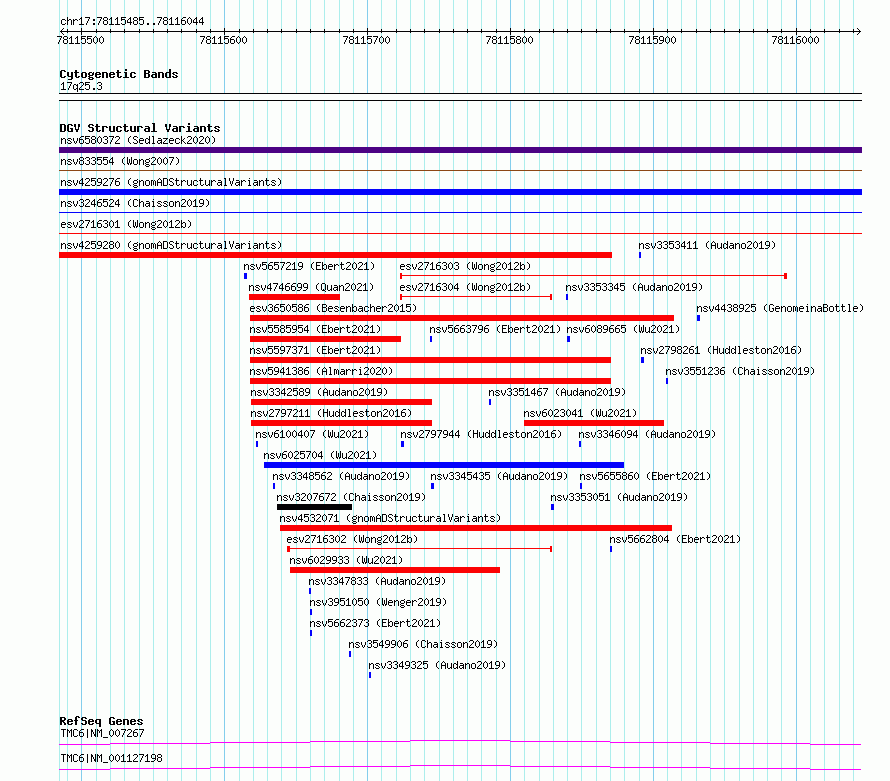890x781 pixels.
Task: Open nsv5662804 (Ebert2021) label
Action: [x=675, y=539]
